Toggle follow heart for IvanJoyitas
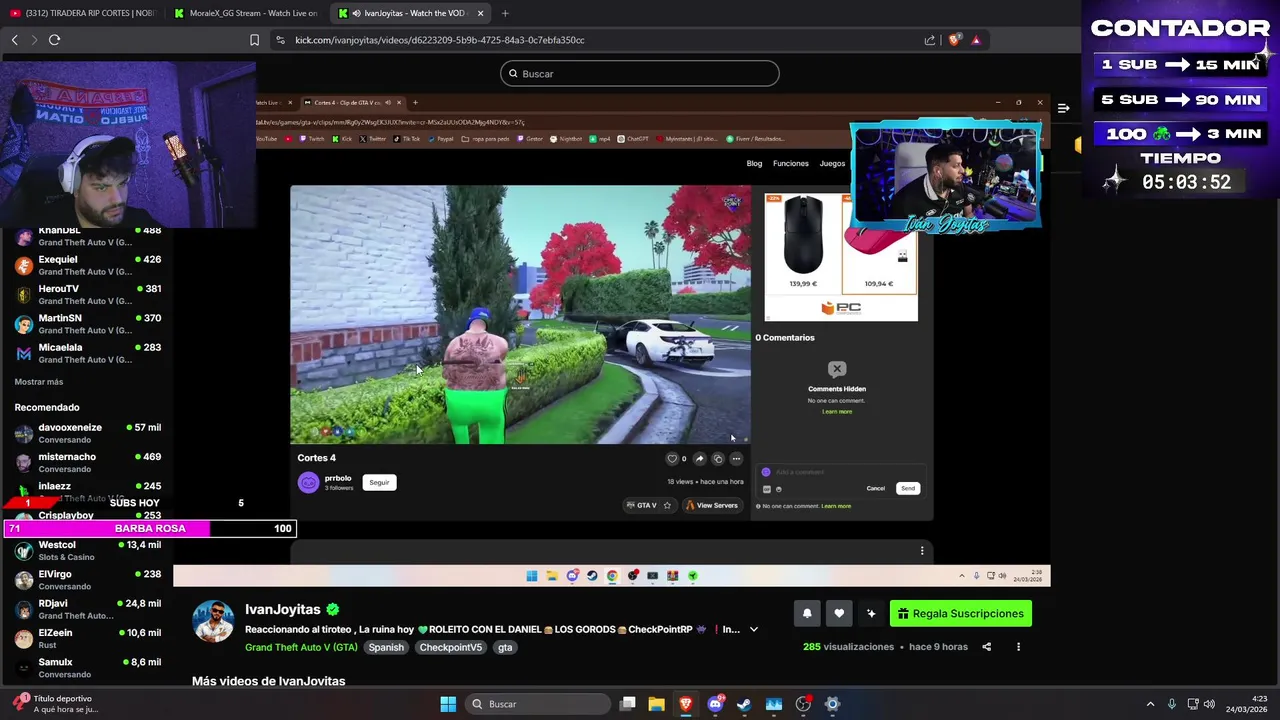This screenshot has width=1280, height=720. (839, 613)
